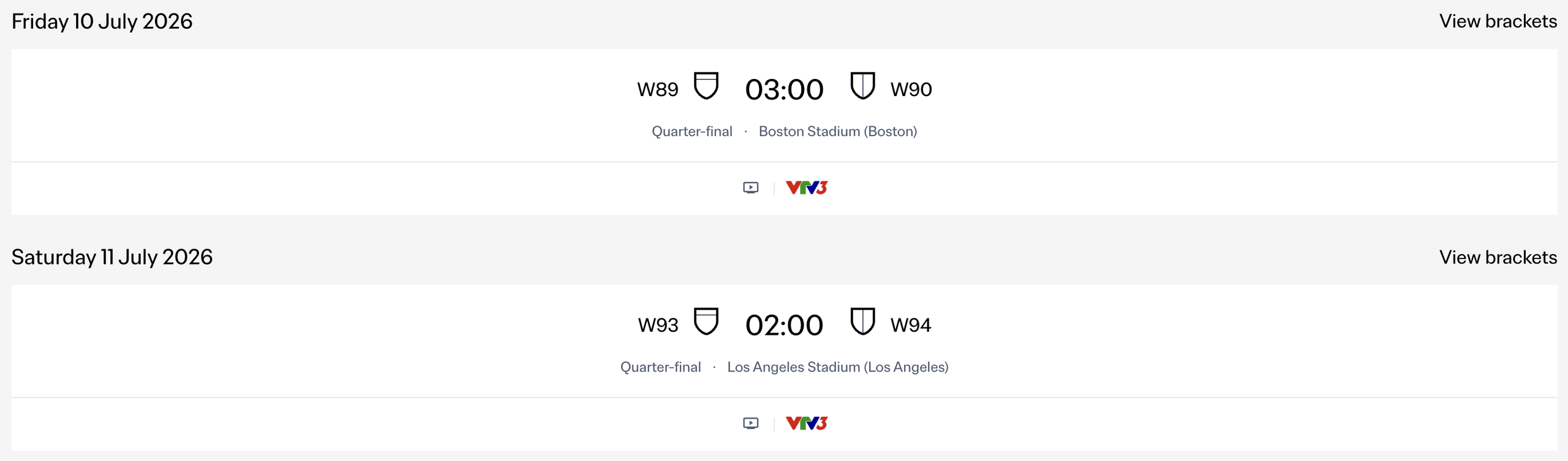Open the VTV3 logo under the Boston match
1568x461 pixels.
click(x=806, y=188)
